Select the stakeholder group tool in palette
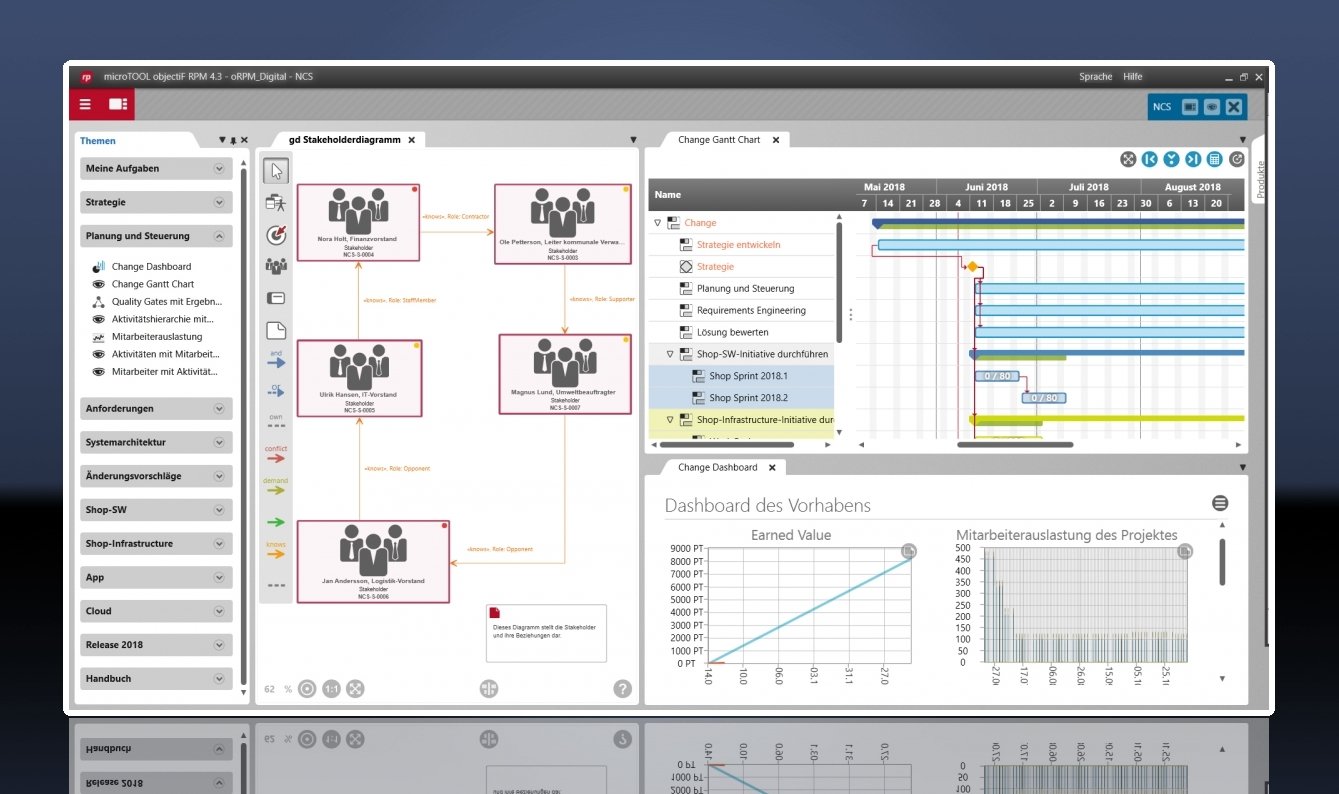1339x794 pixels. pyautogui.click(x=276, y=266)
